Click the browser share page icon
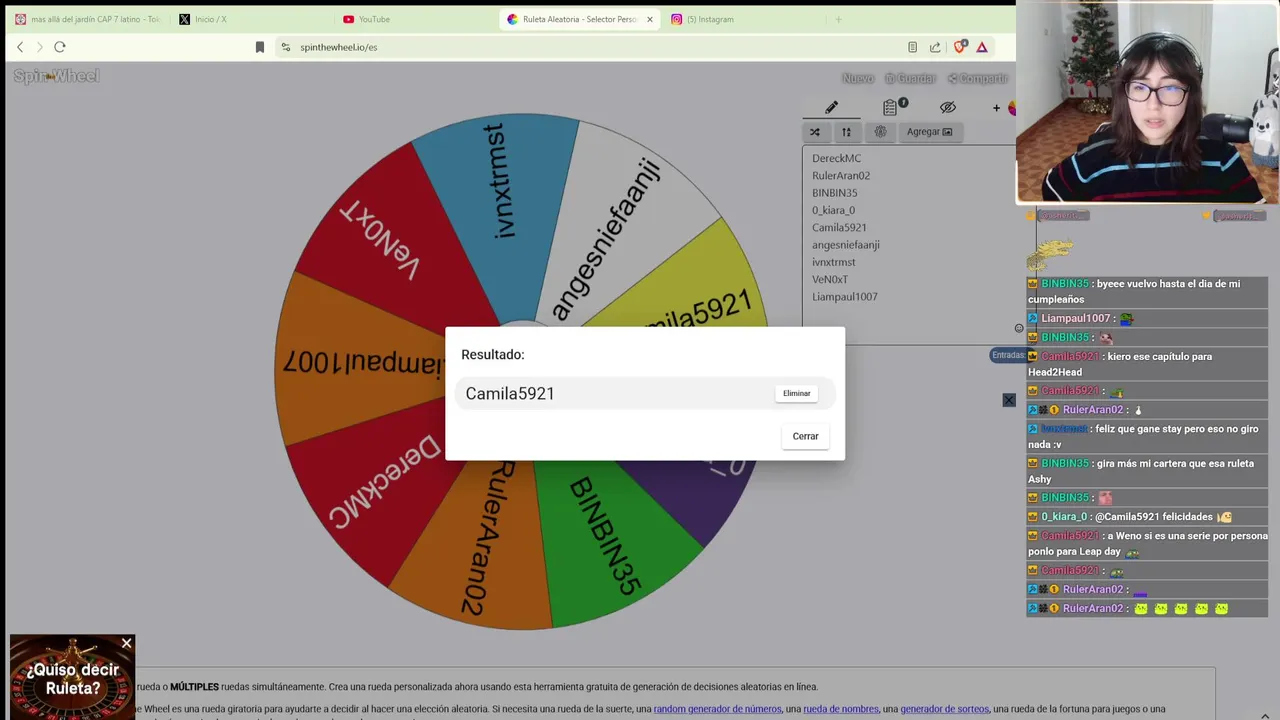This screenshot has height=720, width=1280. point(935,47)
